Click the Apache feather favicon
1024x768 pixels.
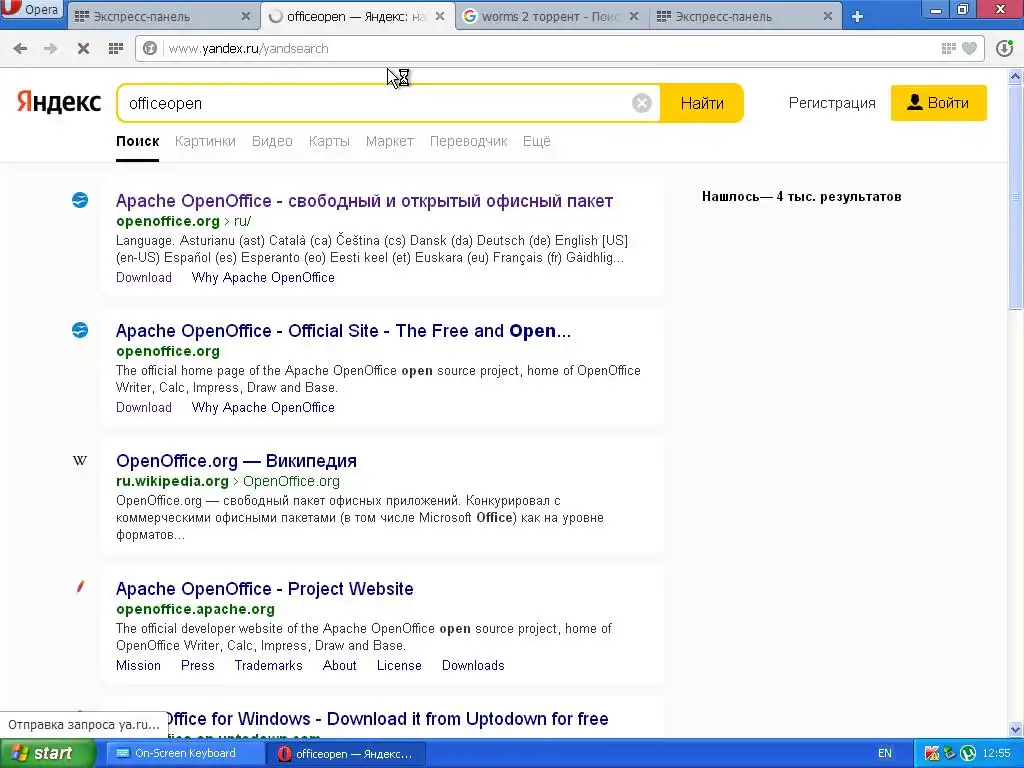tap(80, 587)
